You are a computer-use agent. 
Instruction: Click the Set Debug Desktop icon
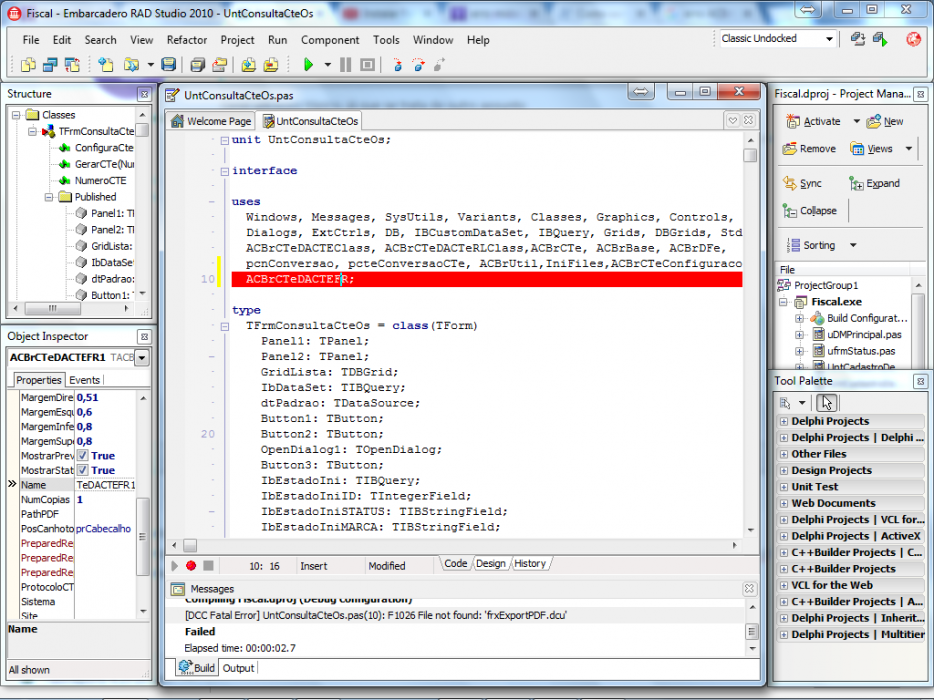point(880,39)
